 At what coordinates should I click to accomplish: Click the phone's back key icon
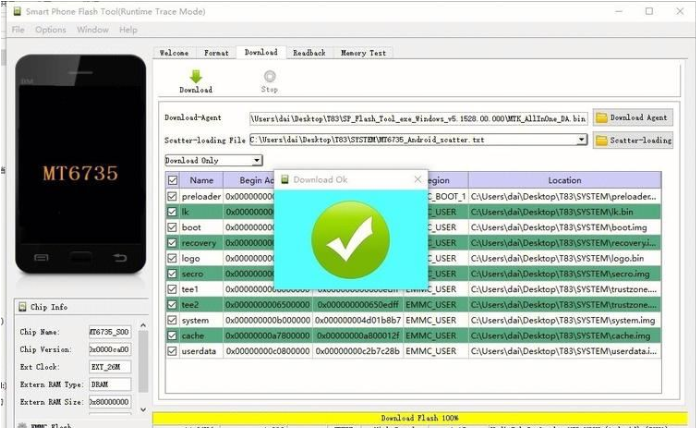[x=119, y=257]
